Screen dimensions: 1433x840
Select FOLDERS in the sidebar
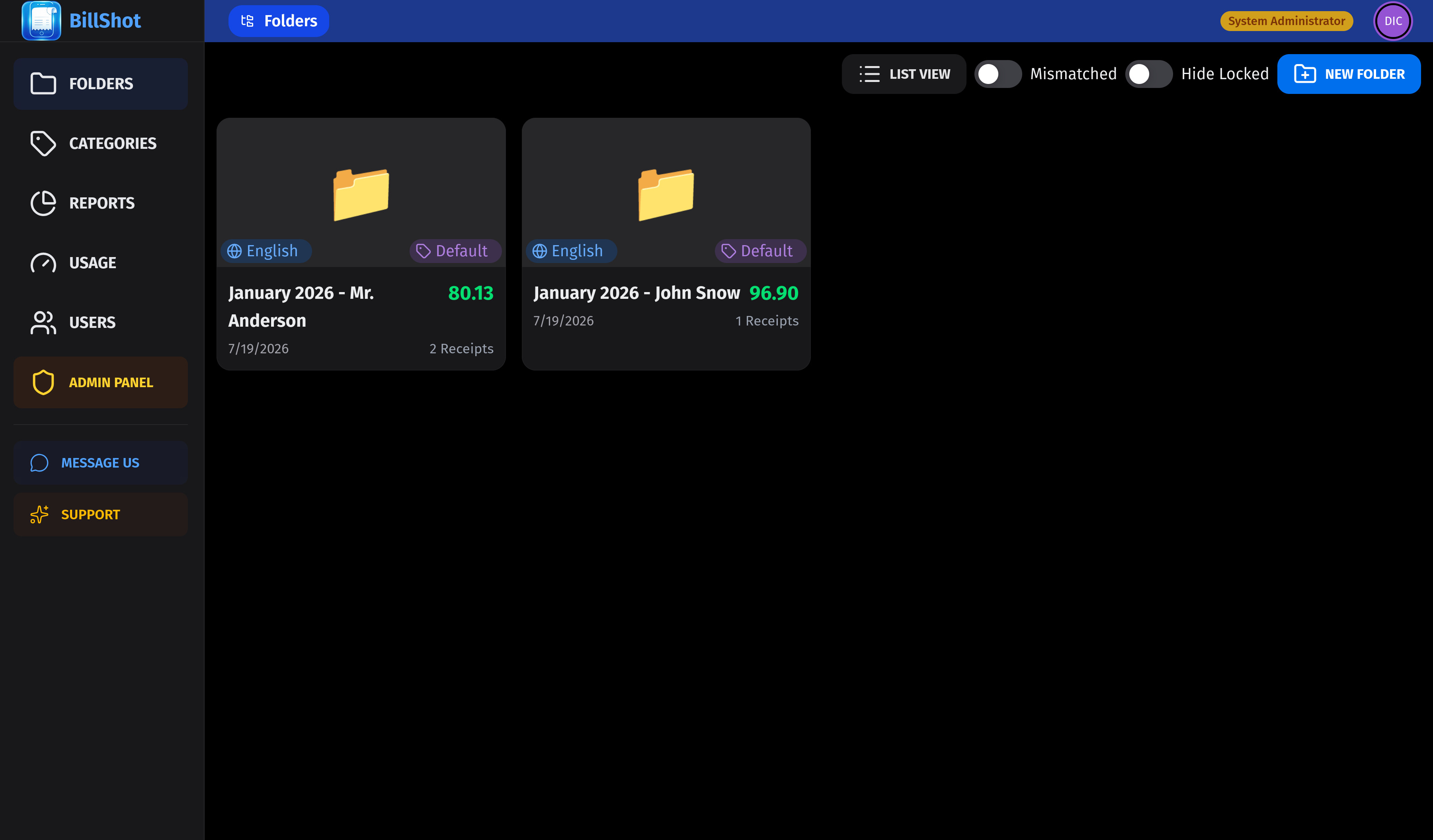click(101, 84)
